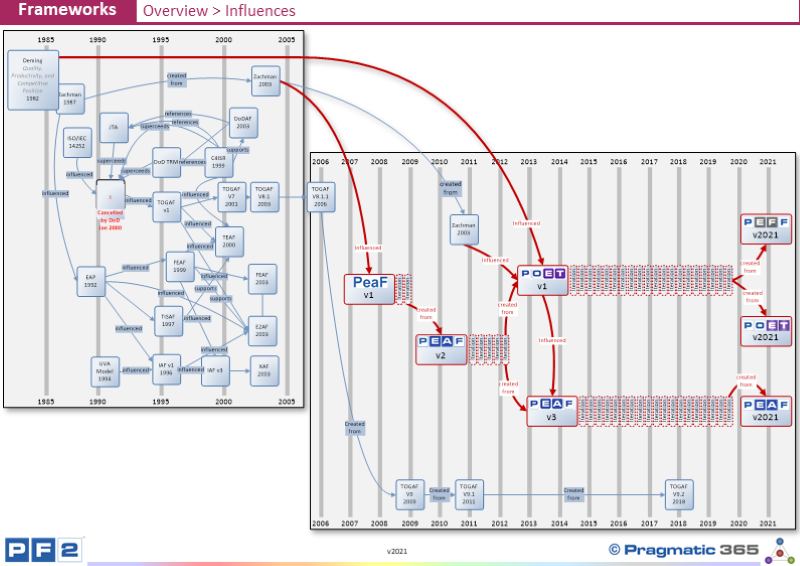800x566 pixels.
Task: Select Zachman 2003 node in the 2006-2021 panel
Action: coord(464,229)
